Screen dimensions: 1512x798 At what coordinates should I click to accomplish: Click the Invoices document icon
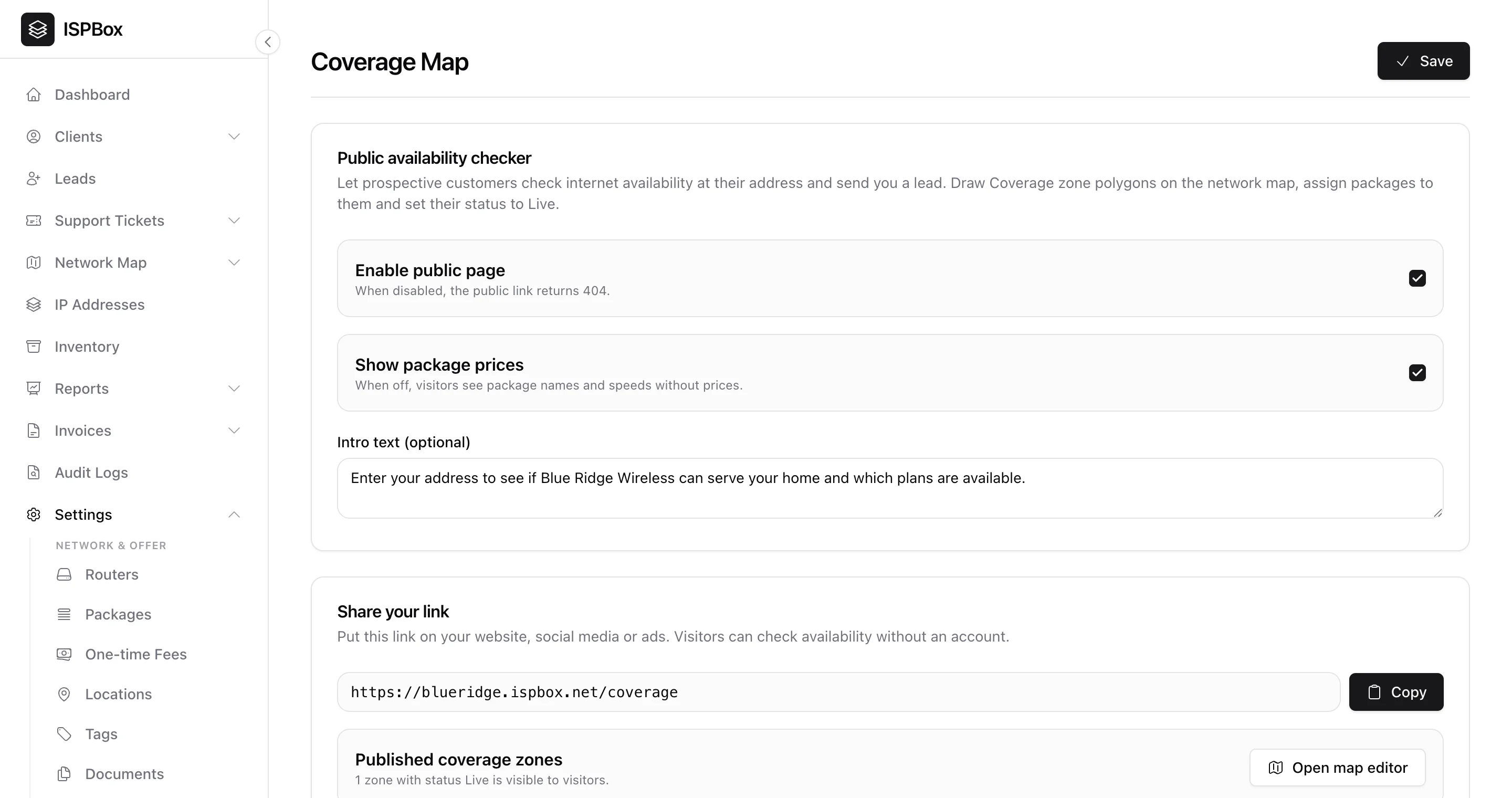(x=34, y=430)
